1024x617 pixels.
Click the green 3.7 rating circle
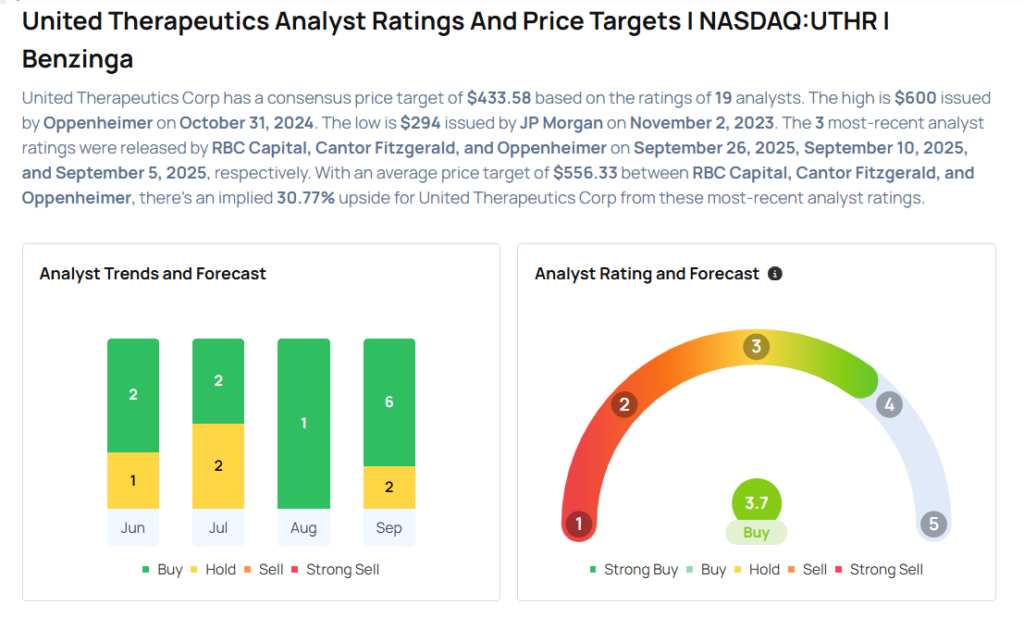click(x=756, y=503)
